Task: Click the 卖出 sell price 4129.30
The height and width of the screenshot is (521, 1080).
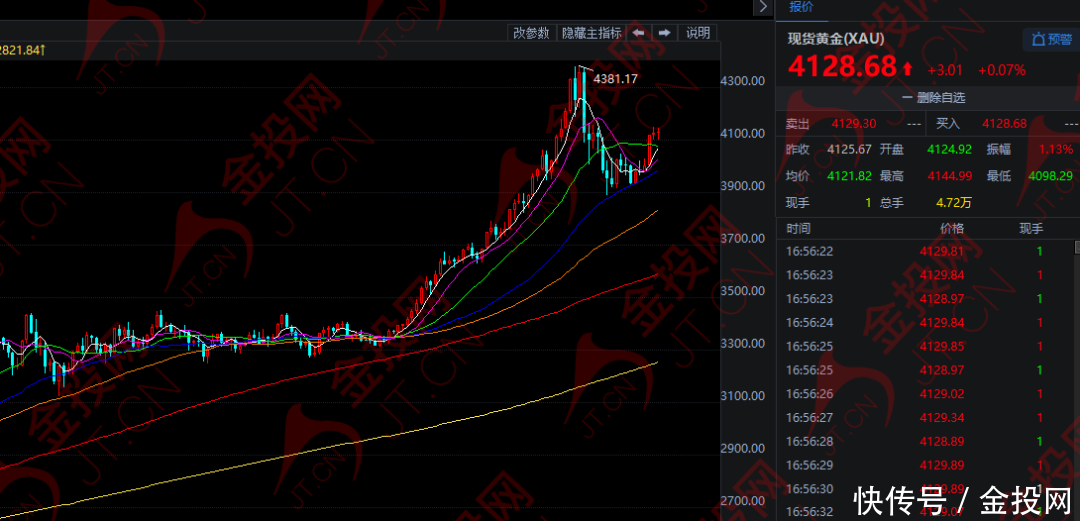Action: (853, 123)
